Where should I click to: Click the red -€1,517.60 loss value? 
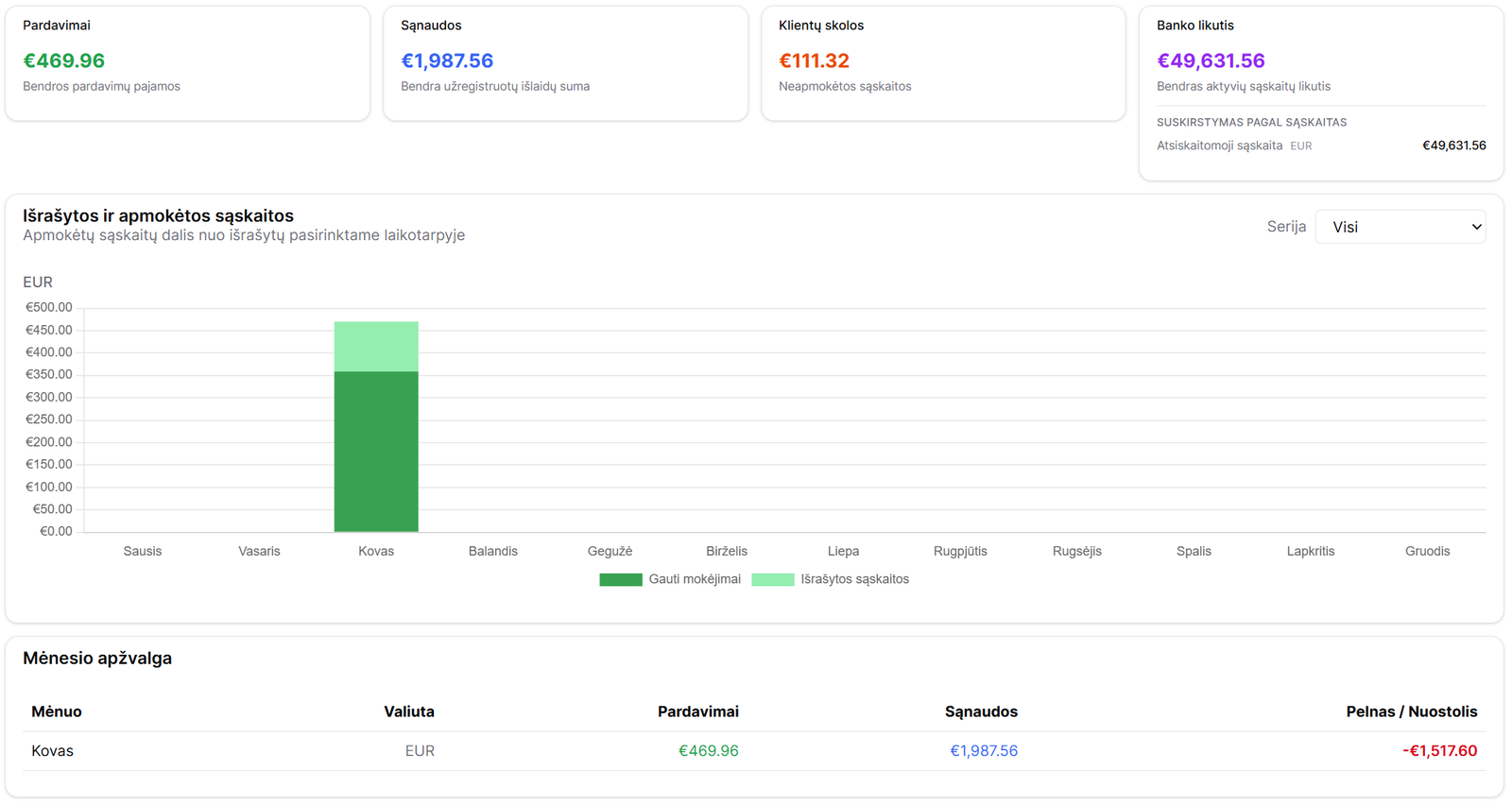click(x=1439, y=751)
